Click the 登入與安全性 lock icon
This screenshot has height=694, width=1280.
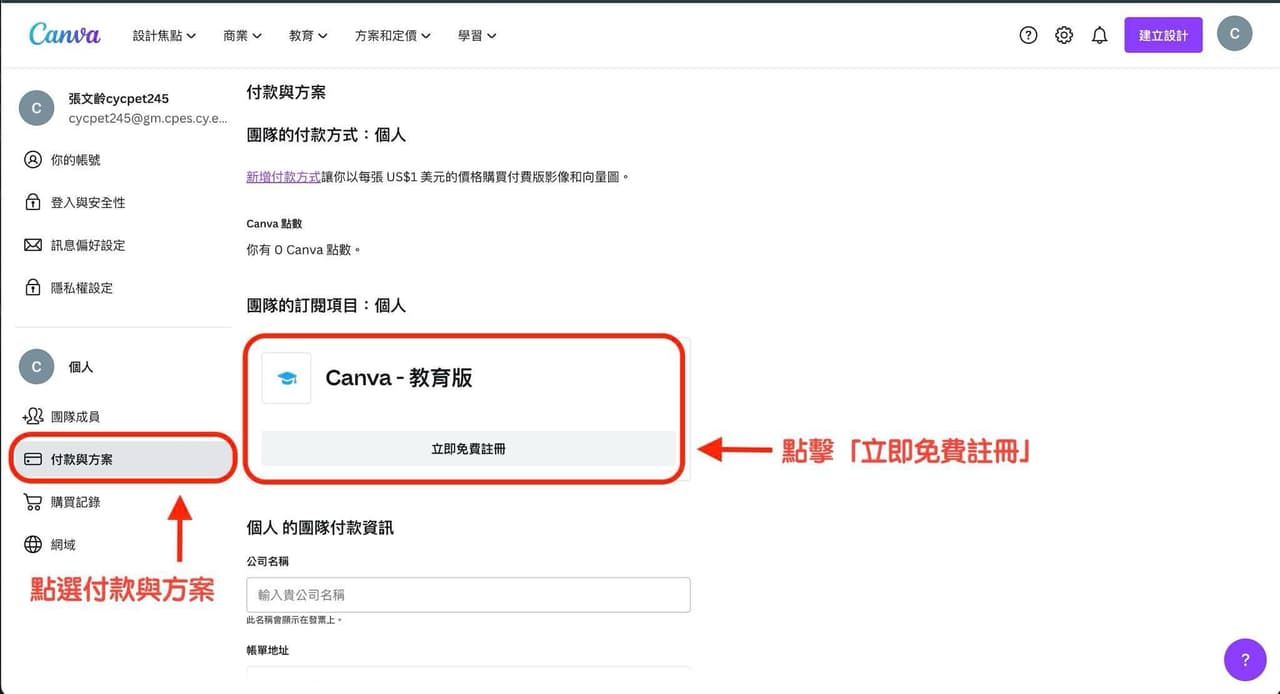point(33,202)
